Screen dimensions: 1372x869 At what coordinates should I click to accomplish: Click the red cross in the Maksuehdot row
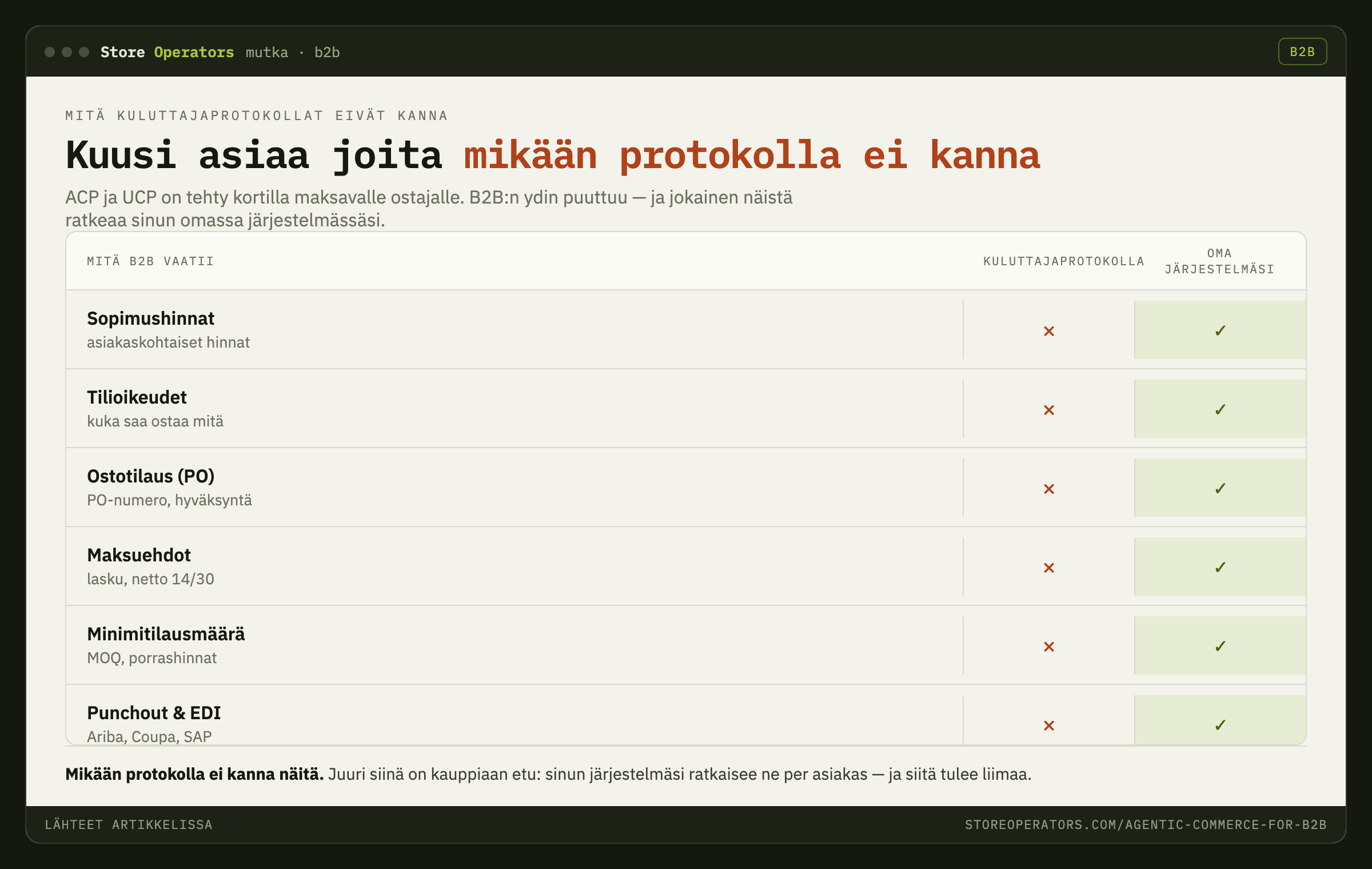coord(1049,568)
